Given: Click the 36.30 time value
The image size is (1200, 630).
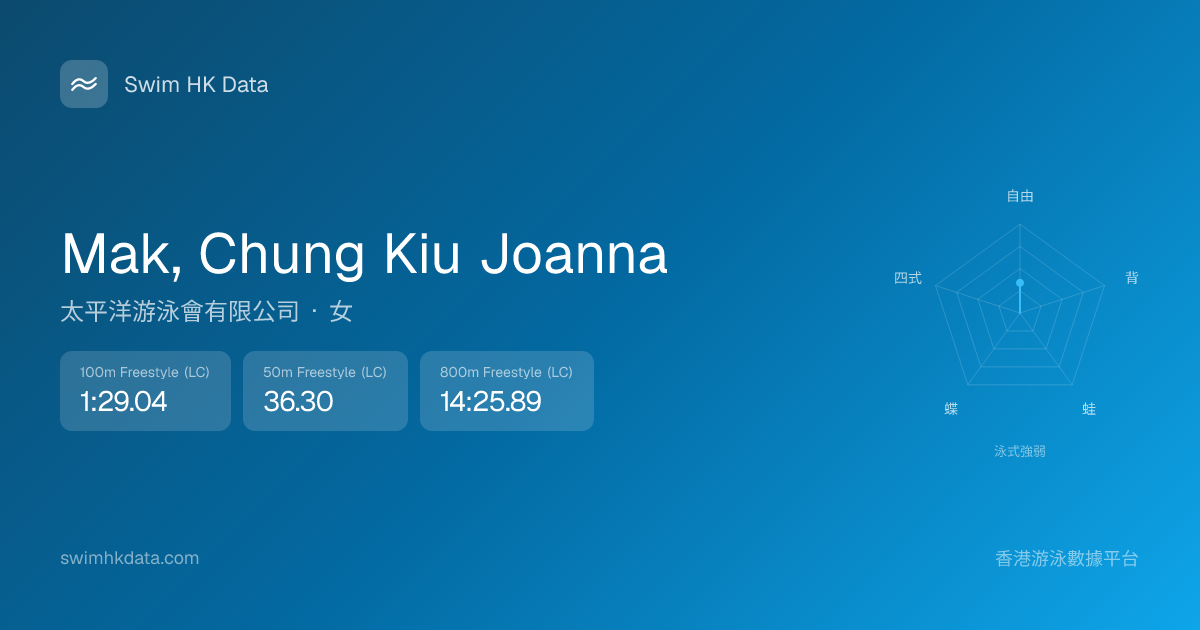Looking at the screenshot, I should (x=298, y=402).
